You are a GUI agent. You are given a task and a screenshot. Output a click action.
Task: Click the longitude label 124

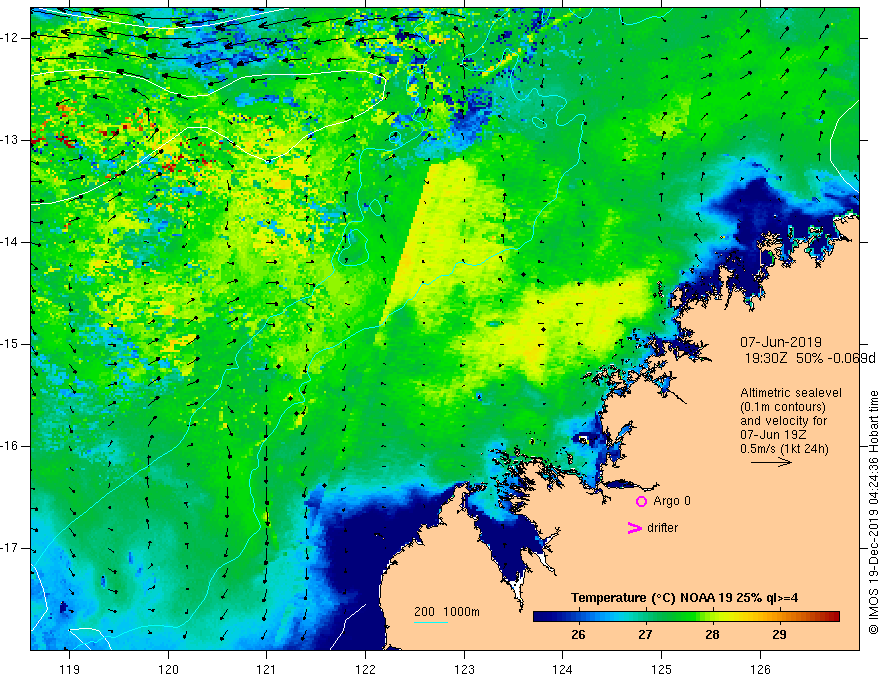[563, 669]
